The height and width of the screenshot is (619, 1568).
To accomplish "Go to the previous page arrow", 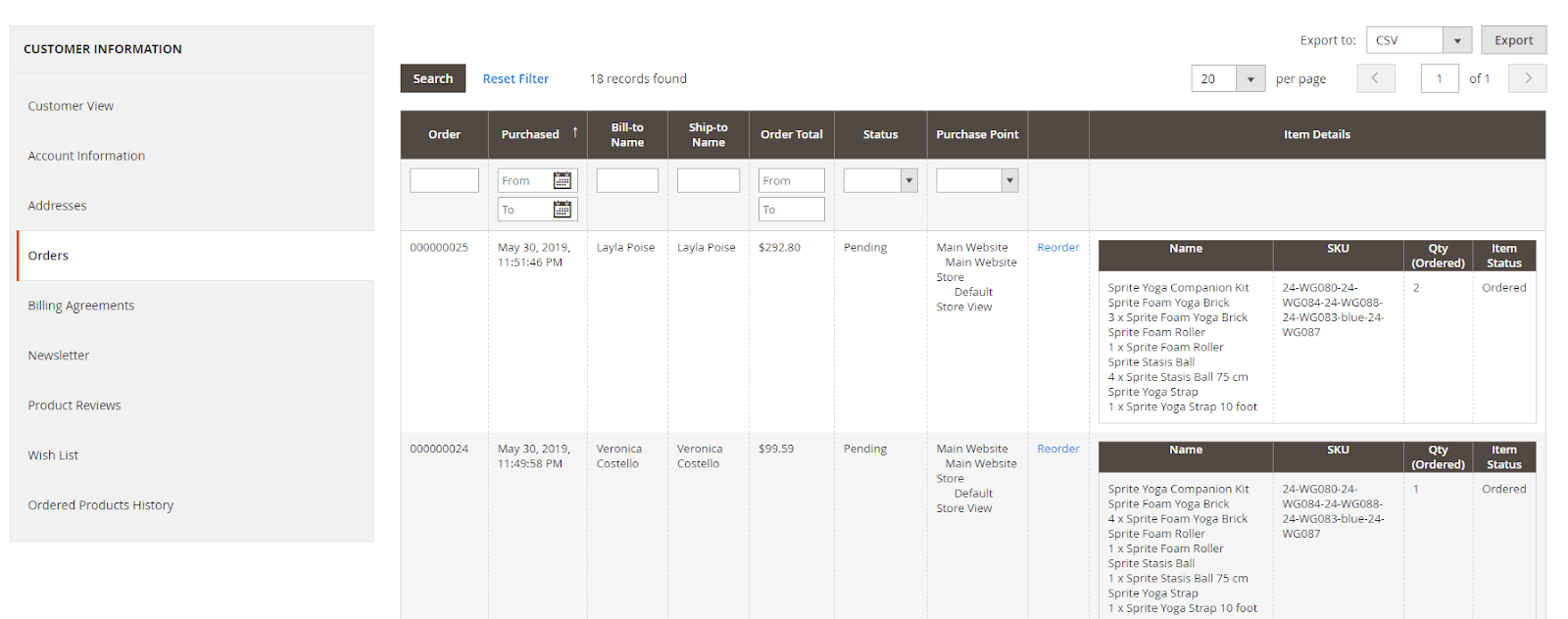I will 1375,78.
